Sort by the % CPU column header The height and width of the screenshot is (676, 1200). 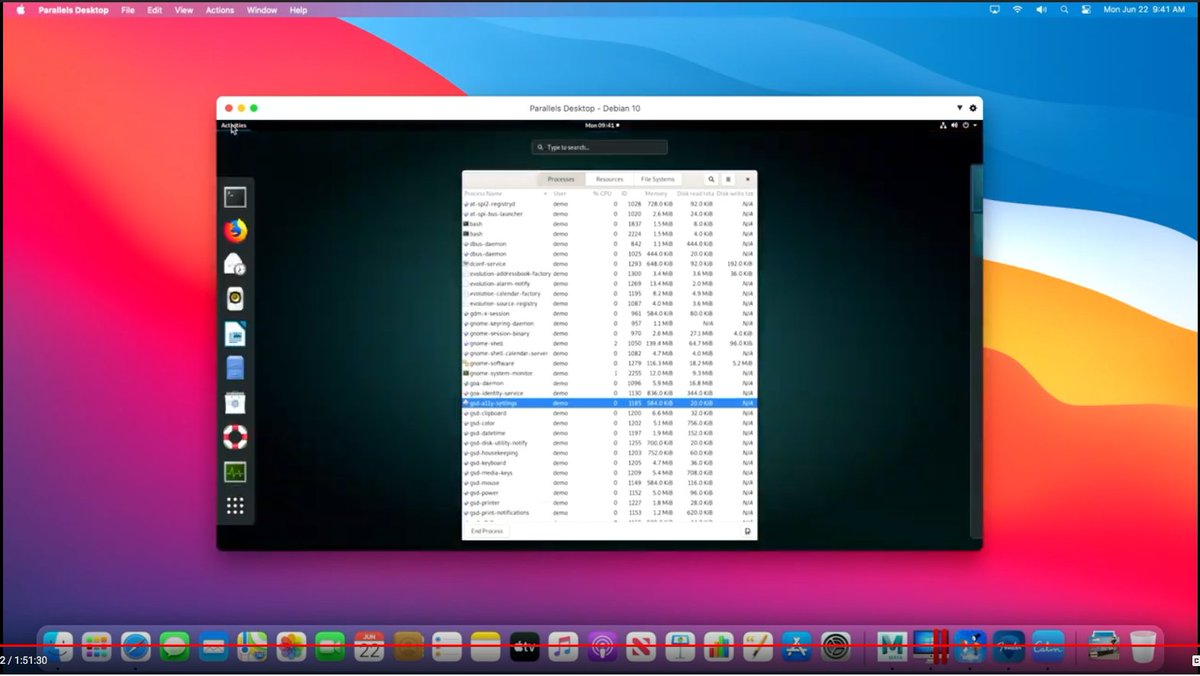click(602, 192)
